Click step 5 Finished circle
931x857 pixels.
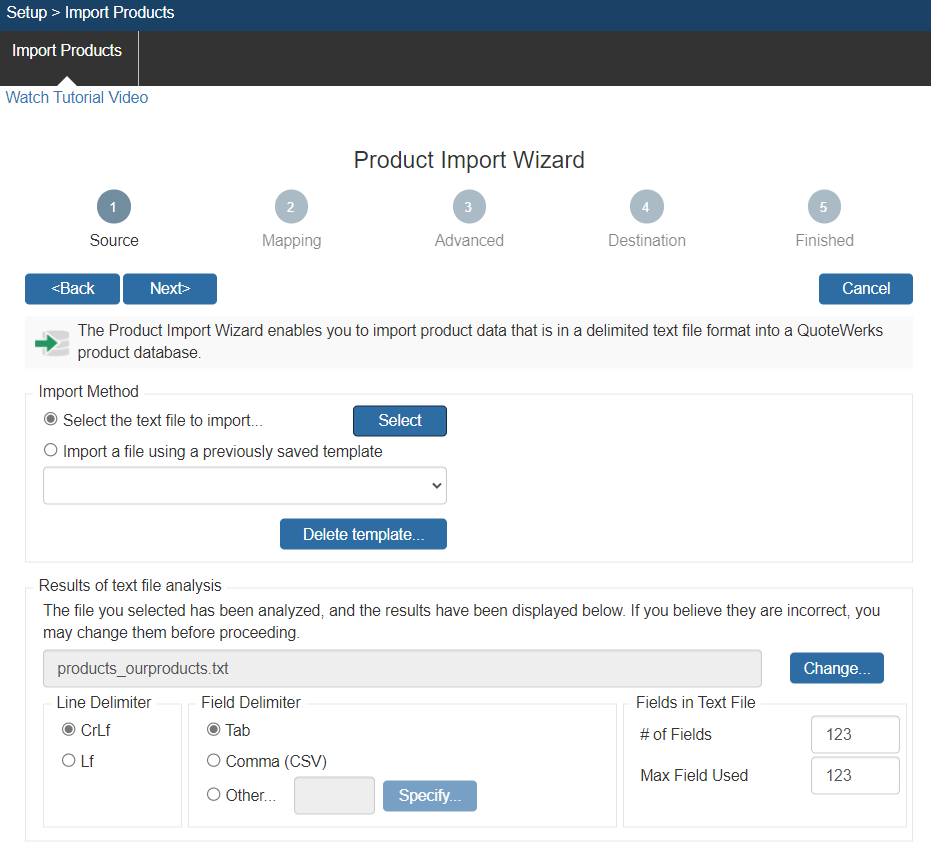pos(824,207)
